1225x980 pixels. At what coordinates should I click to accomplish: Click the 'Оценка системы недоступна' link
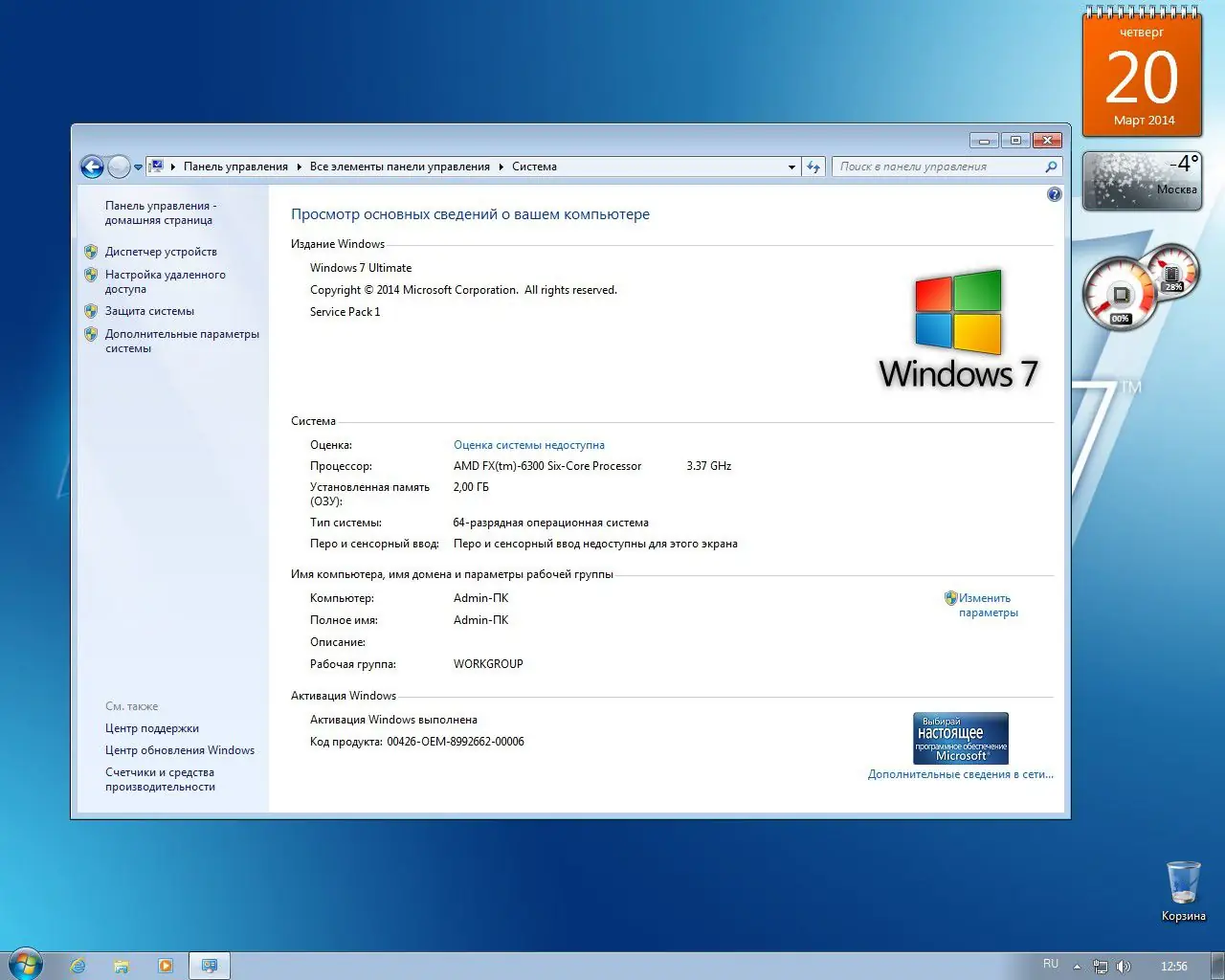[x=529, y=445]
